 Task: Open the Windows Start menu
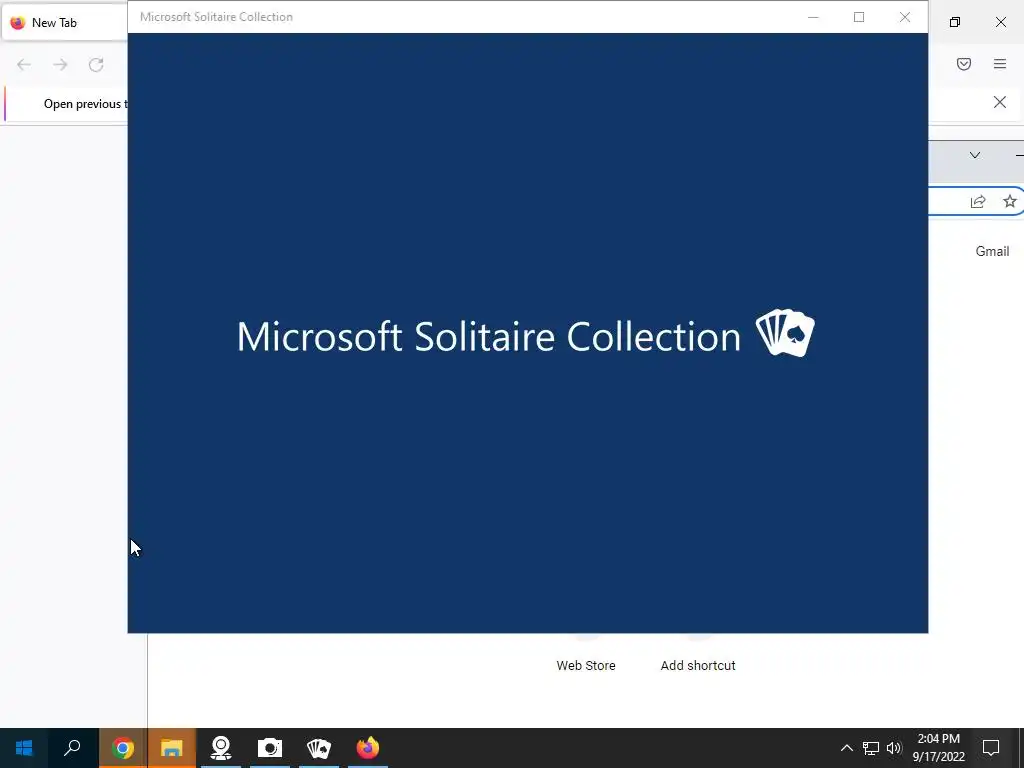24,748
